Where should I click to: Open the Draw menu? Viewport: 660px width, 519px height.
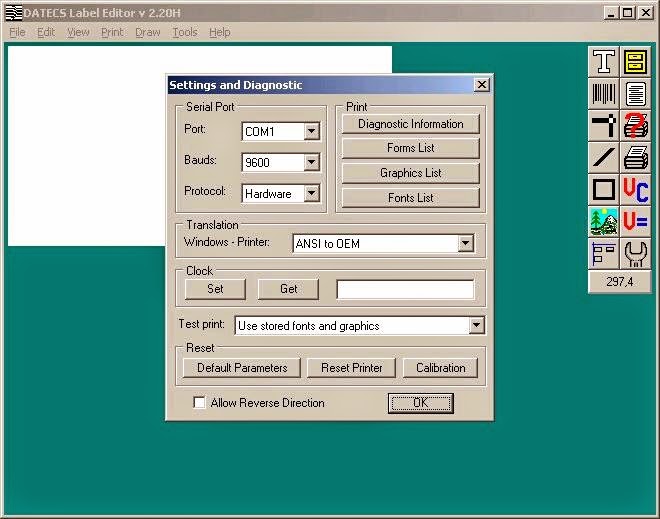point(148,32)
